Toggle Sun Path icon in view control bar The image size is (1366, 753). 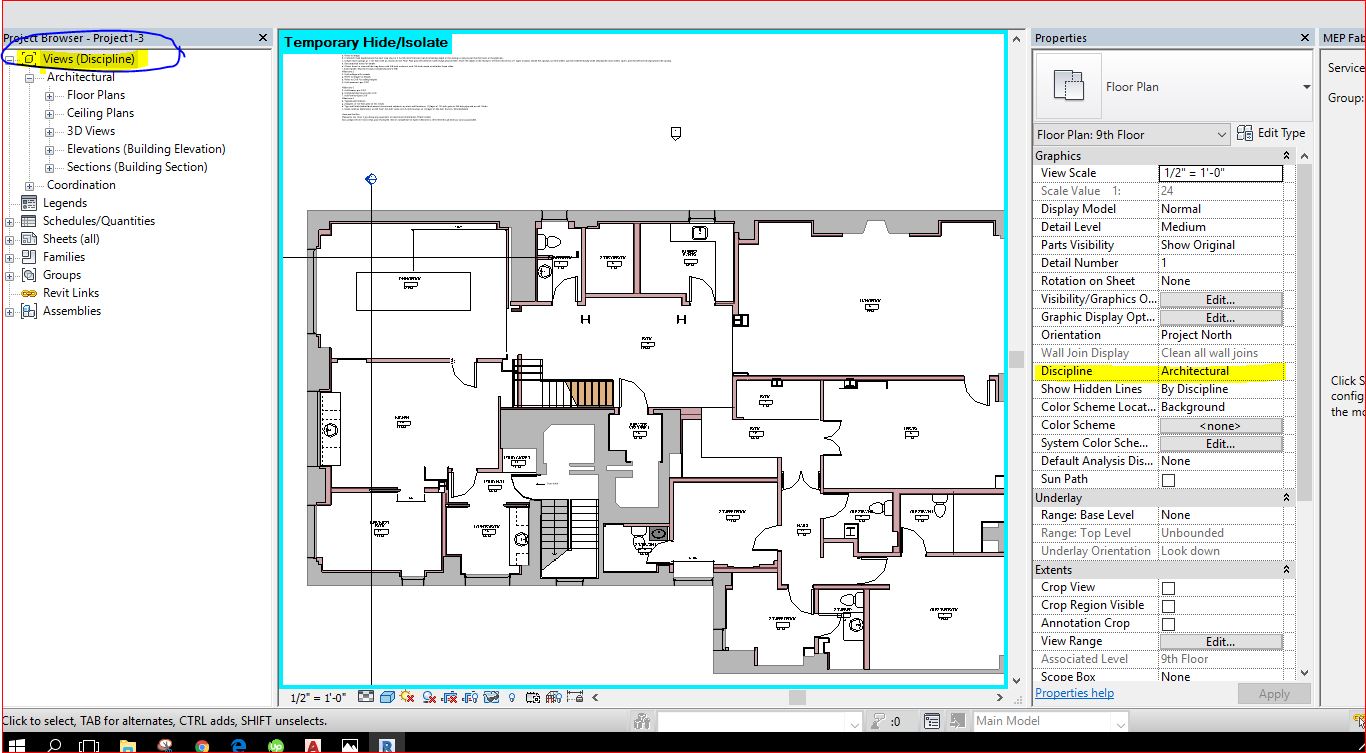click(x=406, y=697)
